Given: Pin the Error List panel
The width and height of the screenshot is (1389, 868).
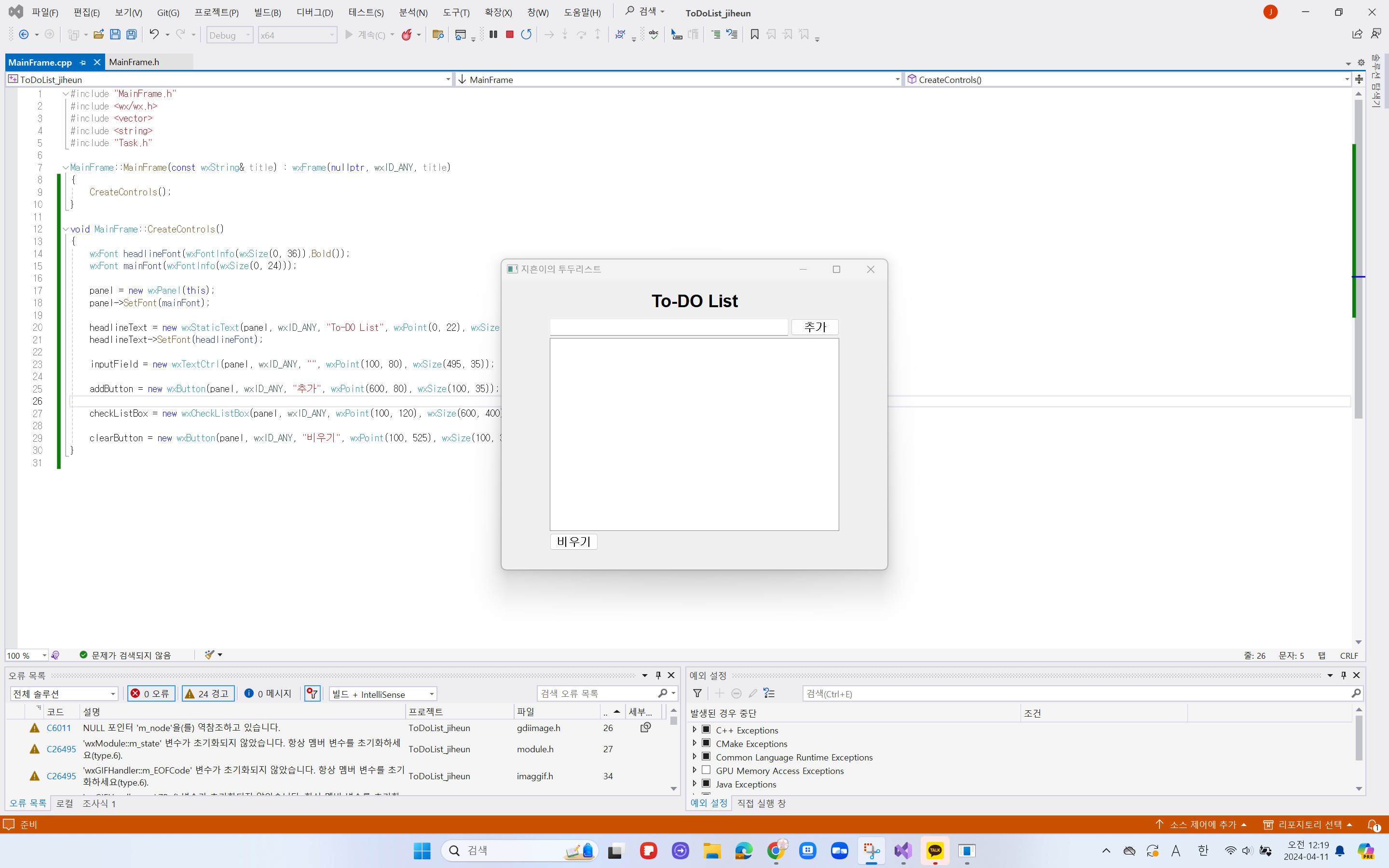Looking at the screenshot, I should coord(658,675).
